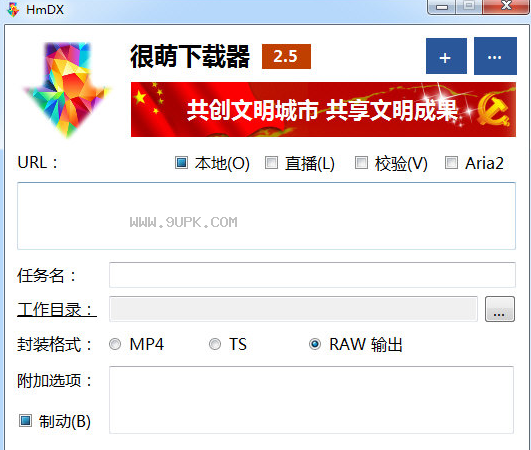
Task: Click the 工作目录 path field
Action: (293, 309)
